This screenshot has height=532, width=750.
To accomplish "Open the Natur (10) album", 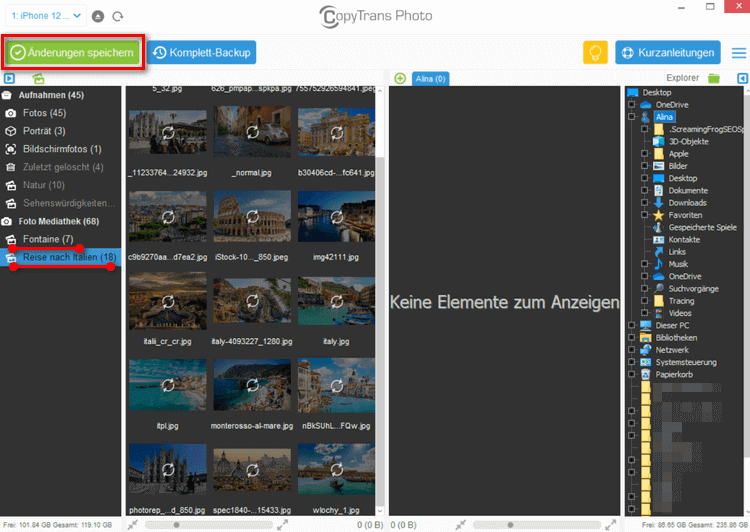I will click(44, 185).
